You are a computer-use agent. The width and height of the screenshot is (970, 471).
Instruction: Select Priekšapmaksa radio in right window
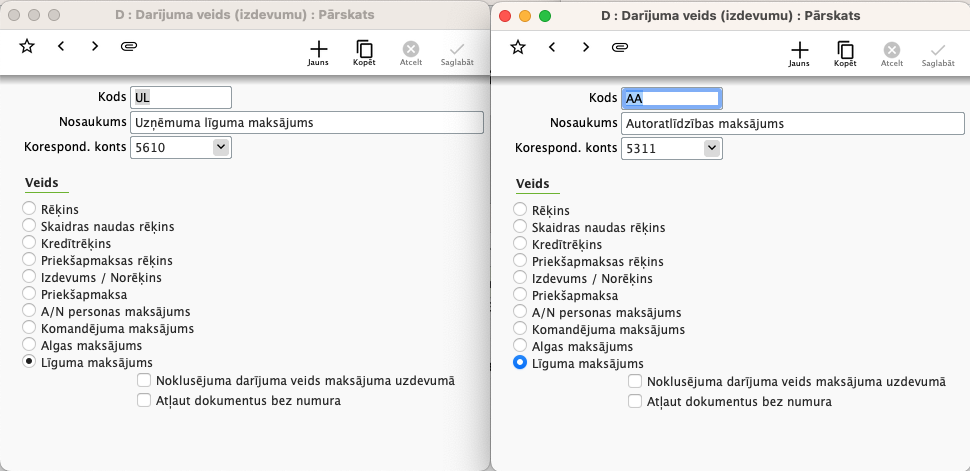click(520, 294)
